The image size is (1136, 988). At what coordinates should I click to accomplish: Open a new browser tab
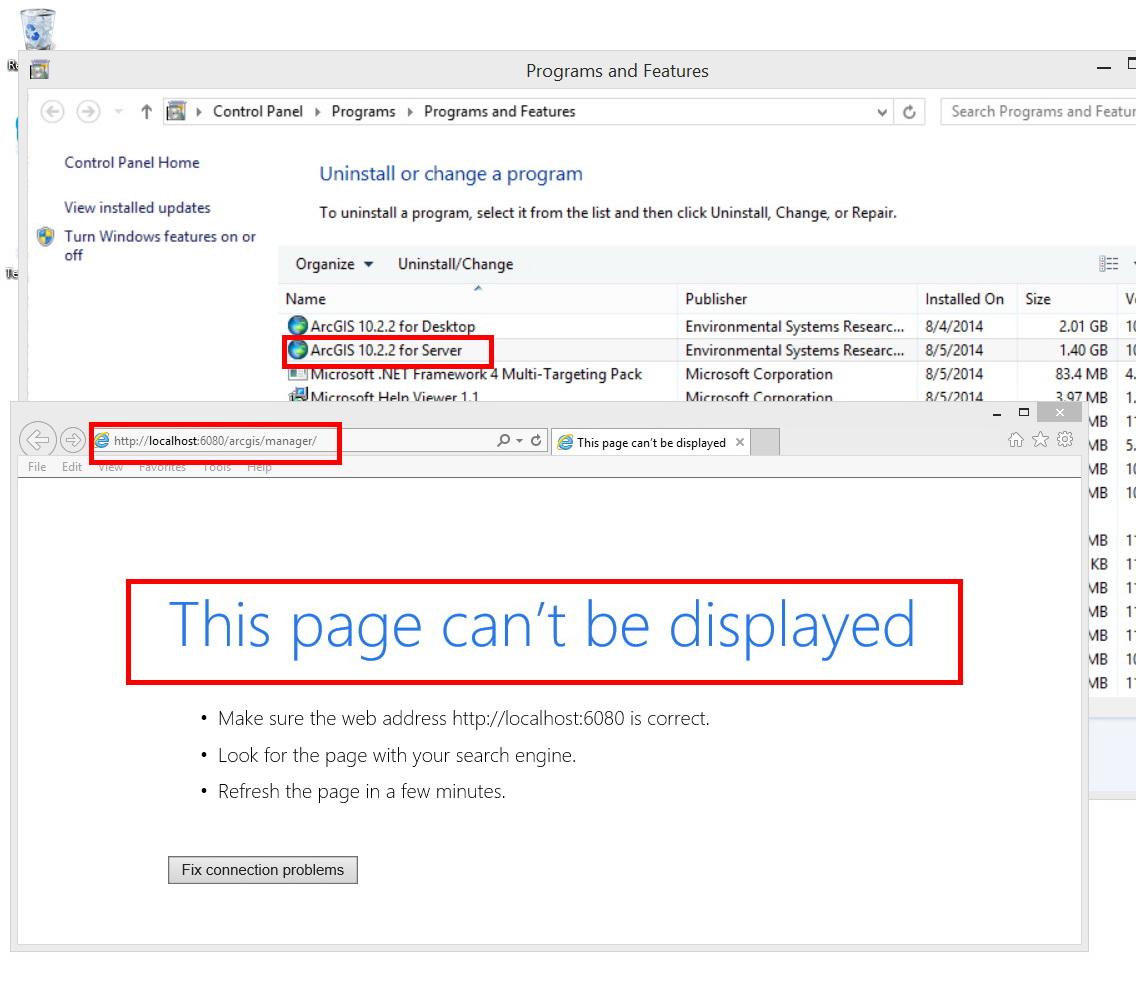click(x=765, y=443)
